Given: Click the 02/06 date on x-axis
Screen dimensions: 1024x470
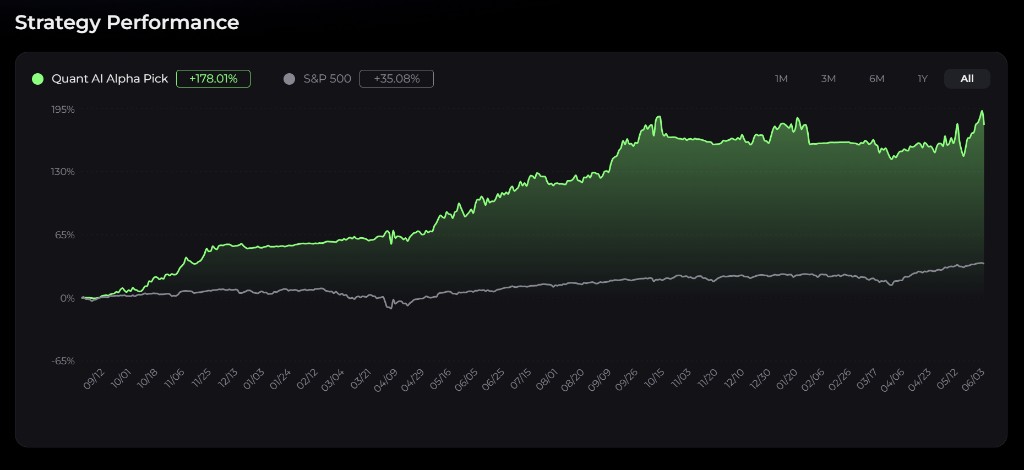Looking at the screenshot, I should tap(813, 380).
